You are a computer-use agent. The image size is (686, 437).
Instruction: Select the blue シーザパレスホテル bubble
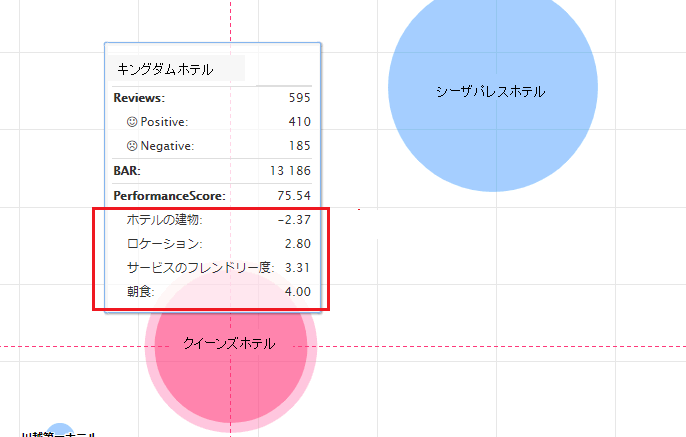coord(490,91)
